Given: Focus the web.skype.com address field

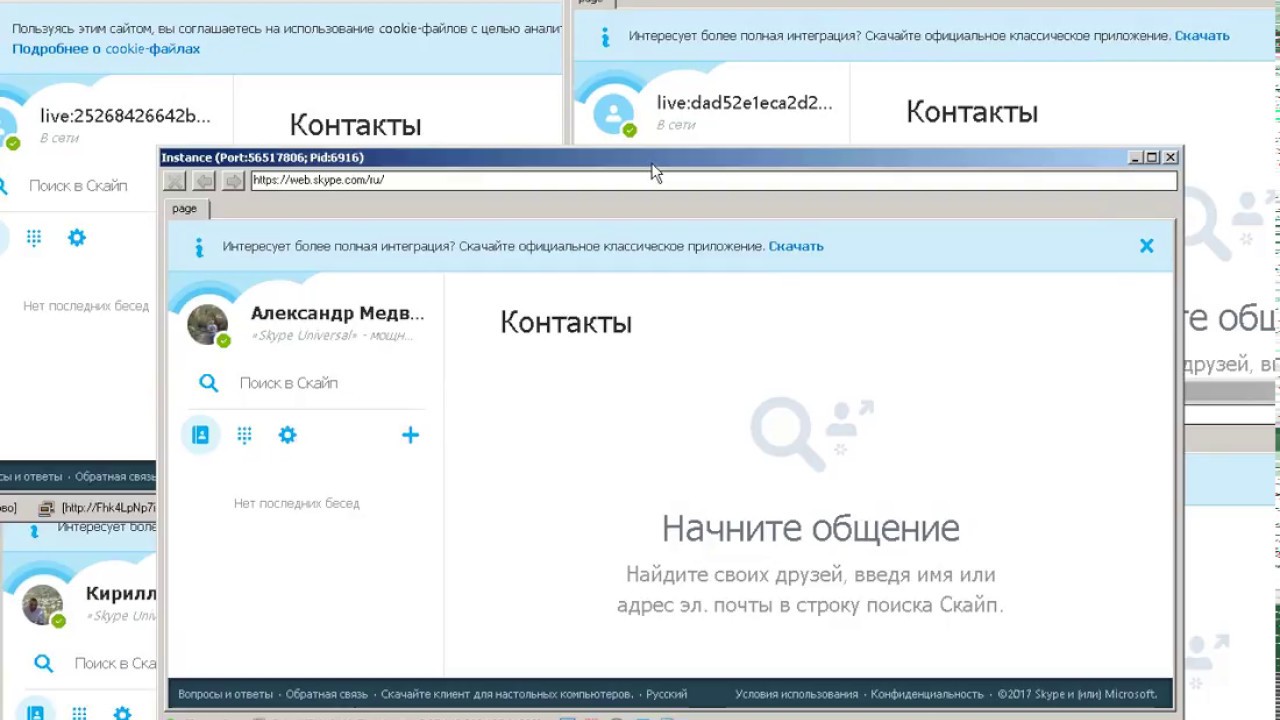Looking at the screenshot, I should (714, 180).
